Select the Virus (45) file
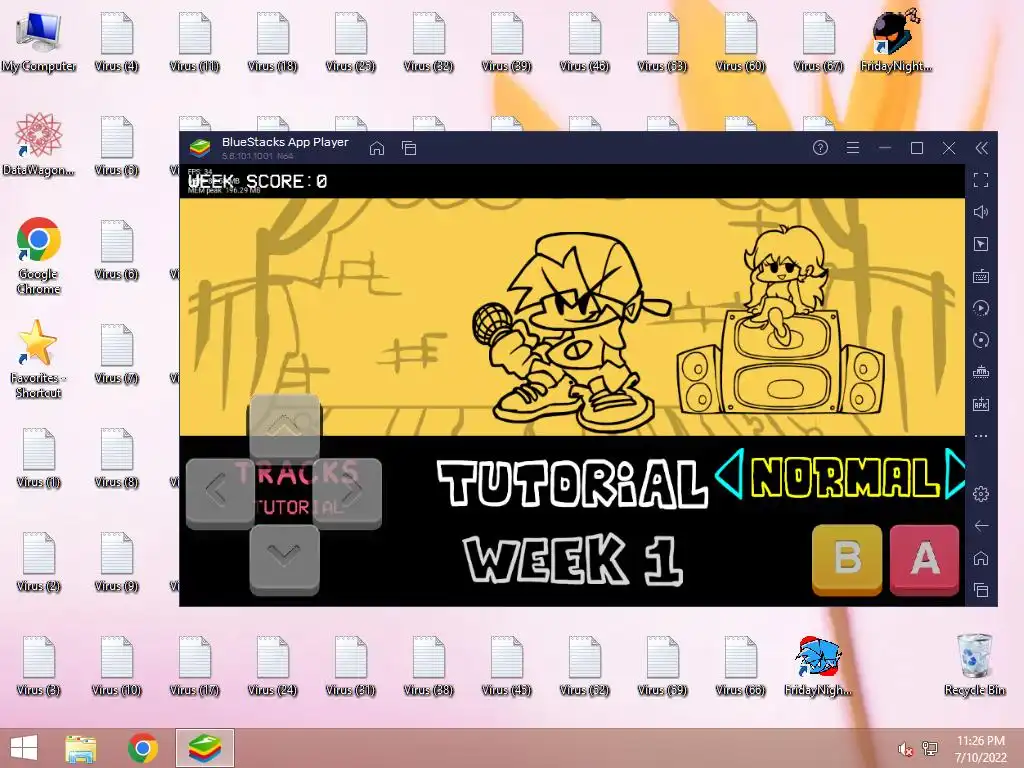Screen dimensions: 1024x768 point(506,666)
